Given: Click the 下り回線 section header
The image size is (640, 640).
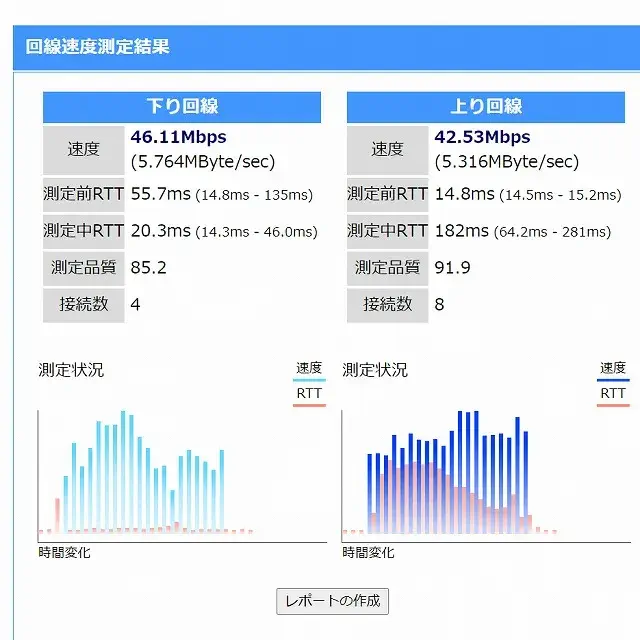Looking at the screenshot, I should point(182,107).
